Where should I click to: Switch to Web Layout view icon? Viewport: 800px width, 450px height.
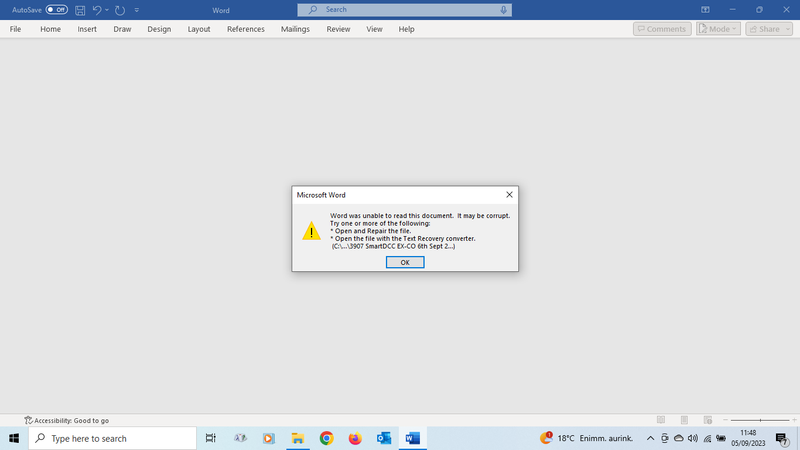coord(708,420)
